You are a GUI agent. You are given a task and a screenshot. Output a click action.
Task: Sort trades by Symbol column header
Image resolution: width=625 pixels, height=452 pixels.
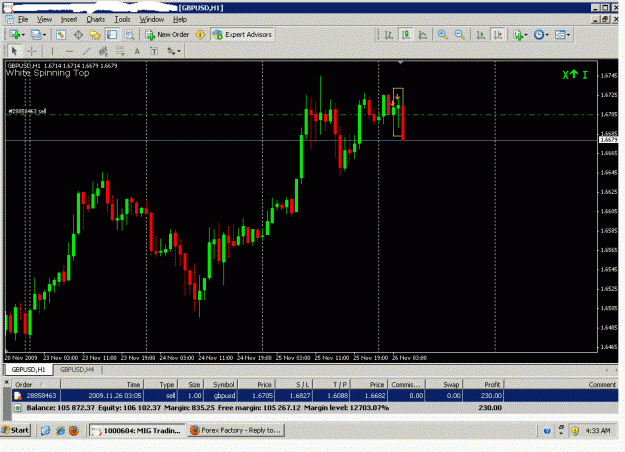221,385
